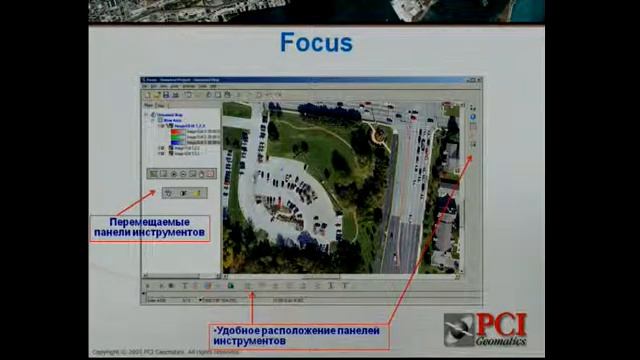Click the horizontal scrollbar under the aerial image
Screen dimensions: 640x360
tap(341, 277)
